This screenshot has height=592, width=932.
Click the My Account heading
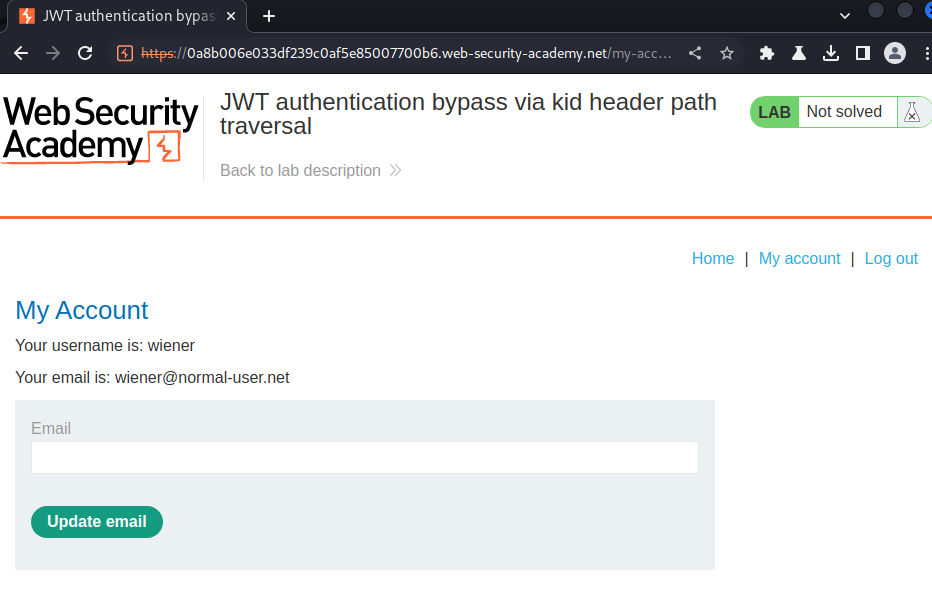[x=81, y=310]
